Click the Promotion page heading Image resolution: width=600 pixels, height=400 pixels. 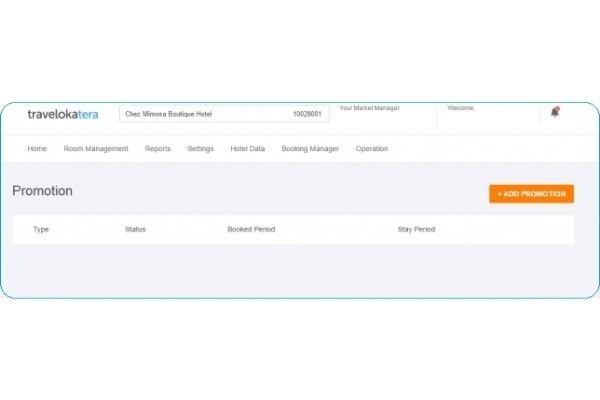43,191
